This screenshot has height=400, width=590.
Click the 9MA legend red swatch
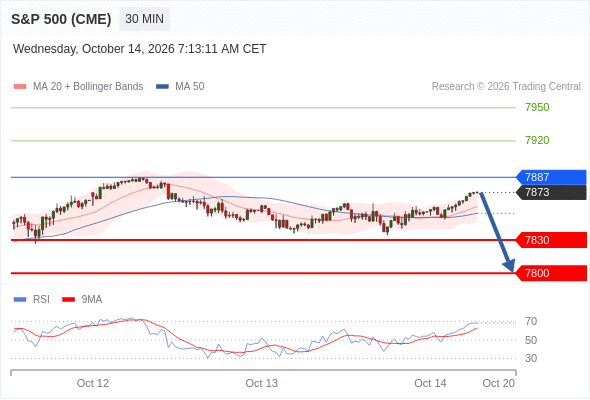[68, 300]
